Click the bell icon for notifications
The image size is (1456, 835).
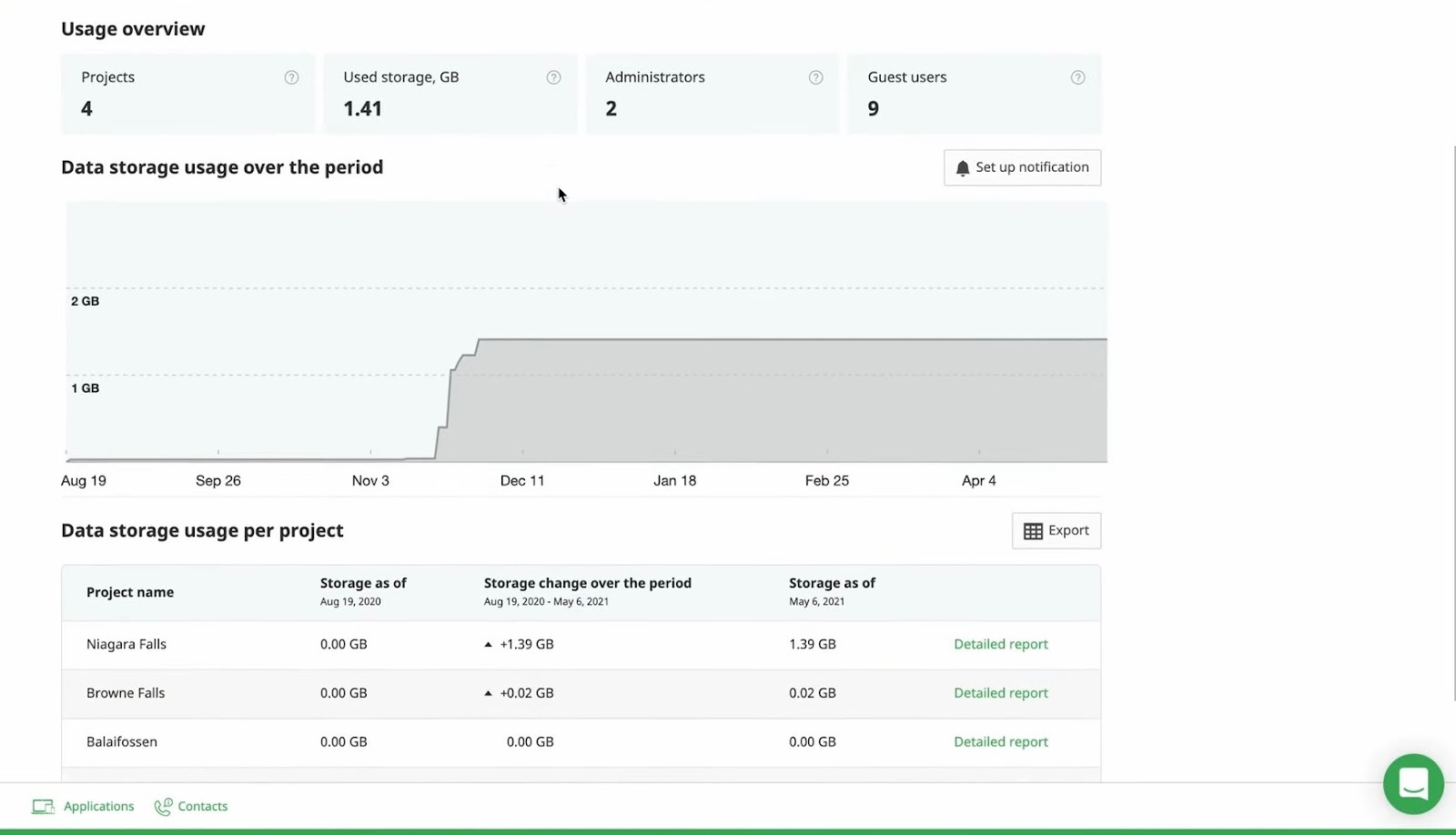(x=963, y=168)
